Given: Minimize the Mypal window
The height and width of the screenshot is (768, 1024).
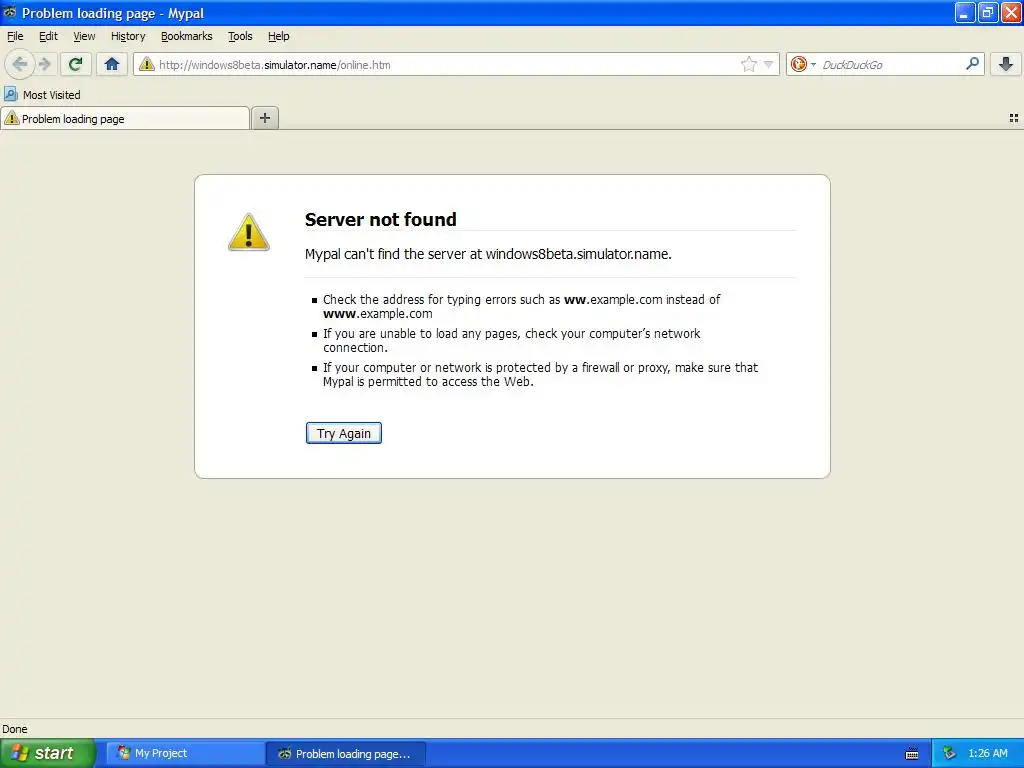Looking at the screenshot, I should (965, 12).
